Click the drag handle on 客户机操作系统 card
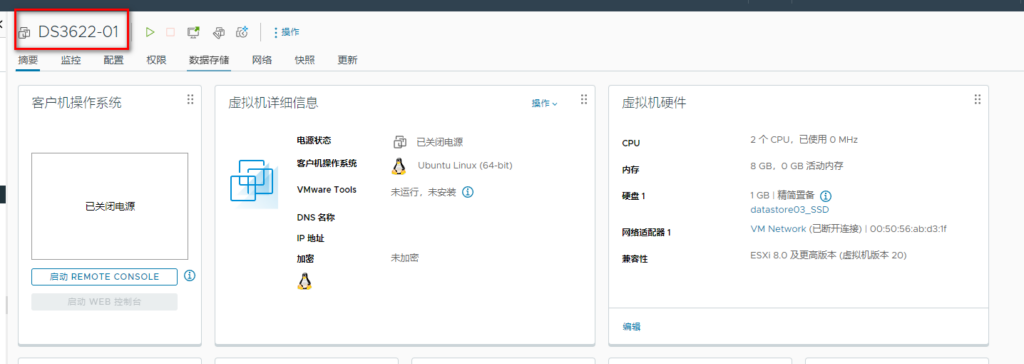Screen dimensions: 1024x364 point(191,99)
